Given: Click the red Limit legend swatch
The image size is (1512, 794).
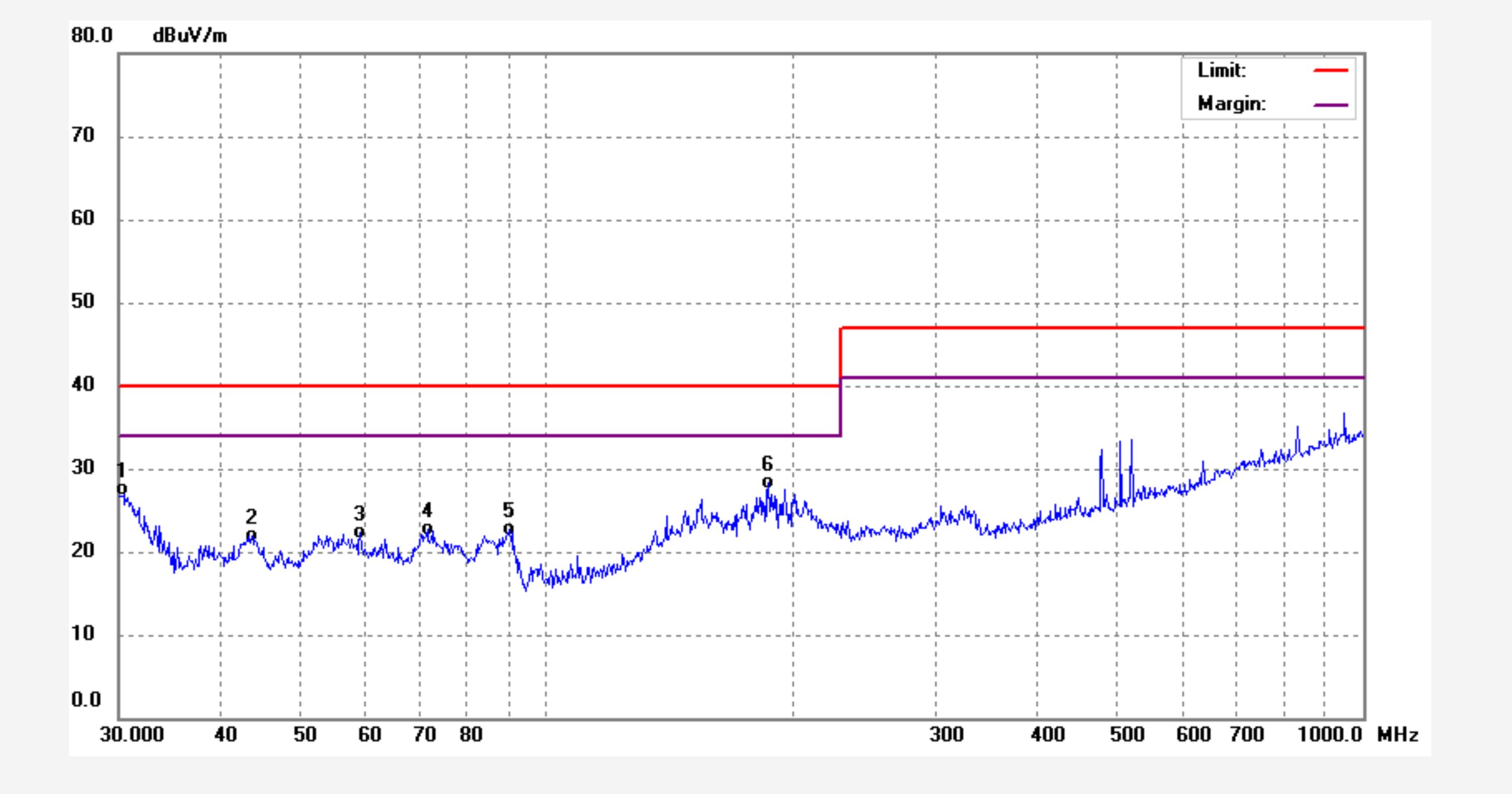Looking at the screenshot, I should [1330, 71].
